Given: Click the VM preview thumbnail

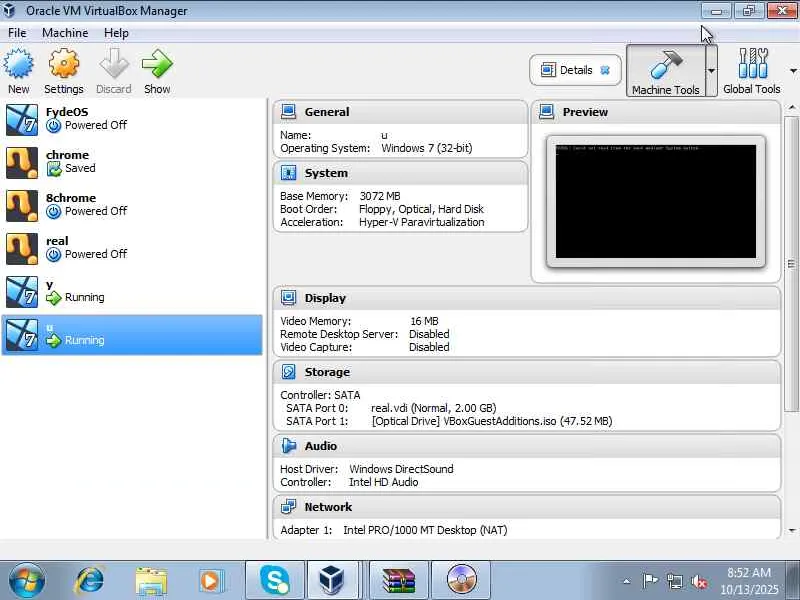Looking at the screenshot, I should pyautogui.click(x=656, y=202).
